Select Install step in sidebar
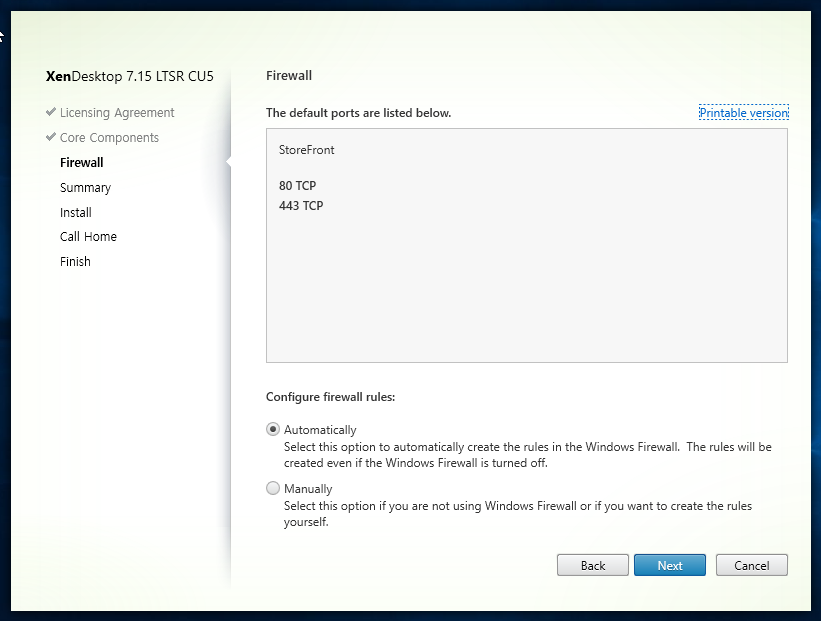The image size is (821, 621). pyautogui.click(x=75, y=212)
